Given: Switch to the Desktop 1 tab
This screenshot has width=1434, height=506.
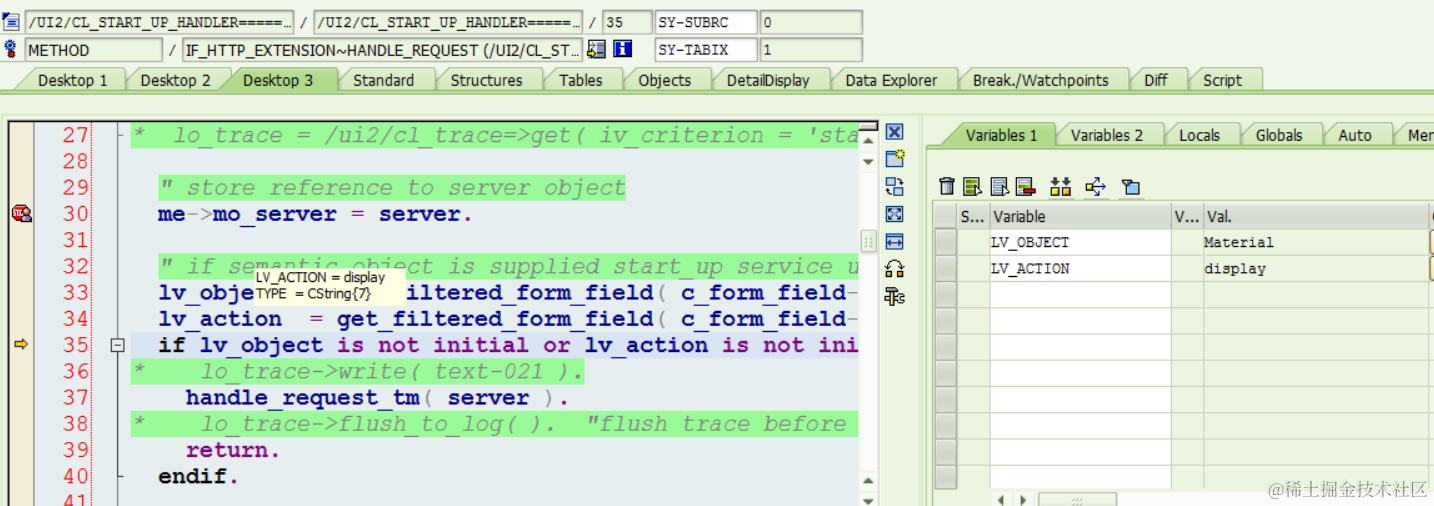Looking at the screenshot, I should (x=73, y=80).
